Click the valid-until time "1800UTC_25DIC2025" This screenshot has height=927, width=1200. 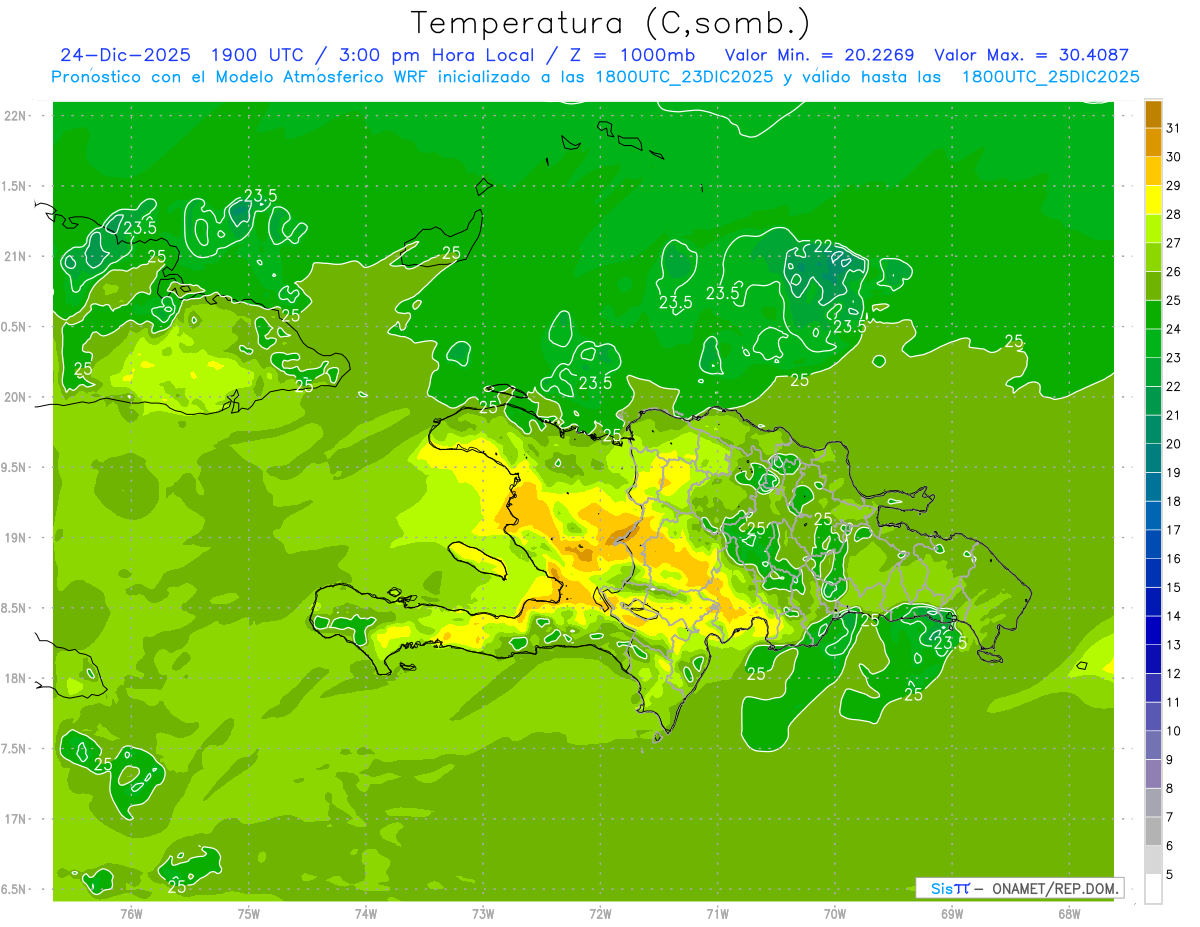click(x=1050, y=77)
